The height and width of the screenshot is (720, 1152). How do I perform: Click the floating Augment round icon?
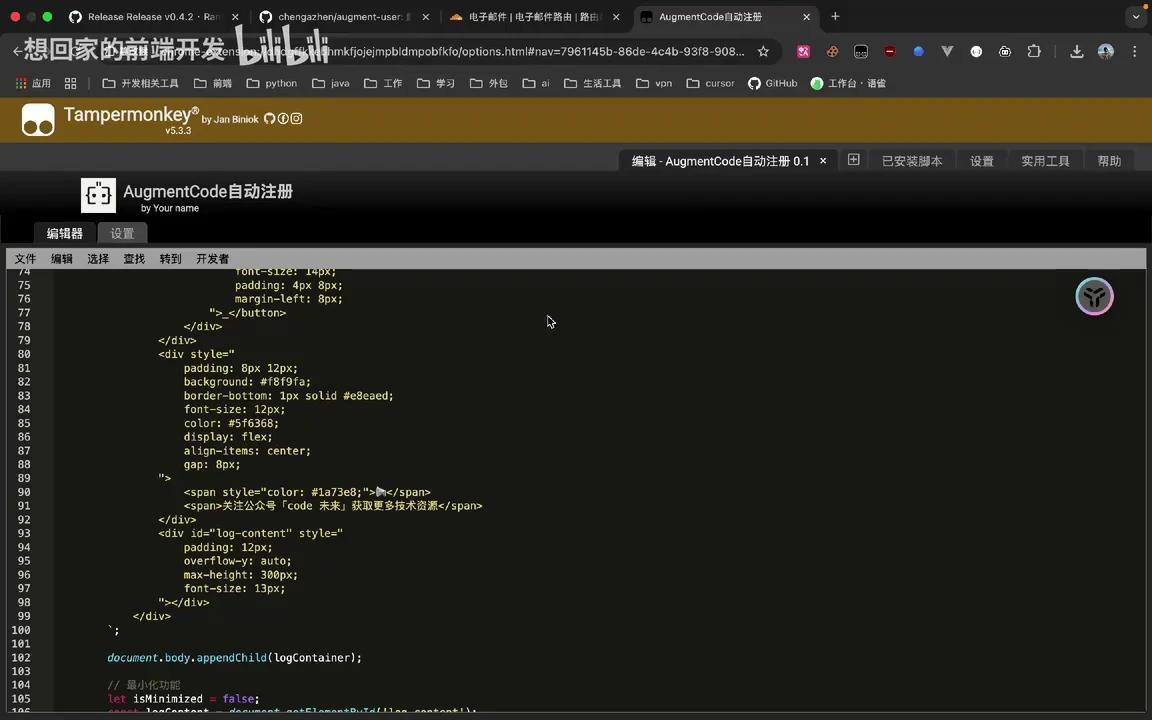(1094, 296)
